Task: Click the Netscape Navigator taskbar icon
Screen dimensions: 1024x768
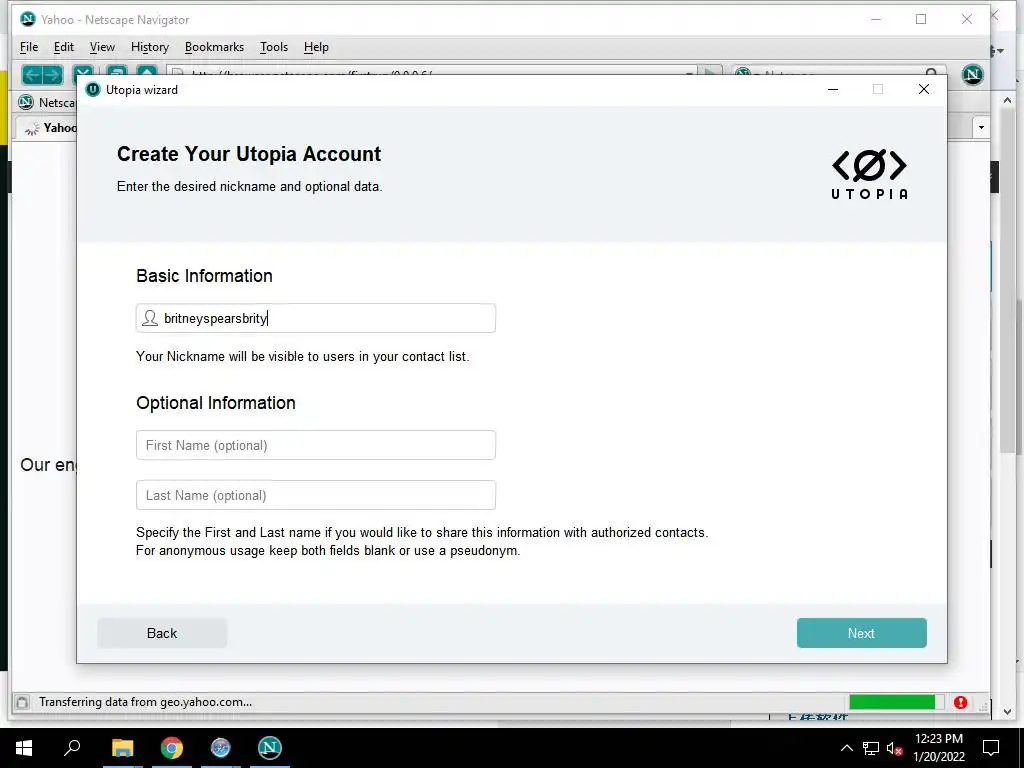Action: pyautogui.click(x=270, y=748)
